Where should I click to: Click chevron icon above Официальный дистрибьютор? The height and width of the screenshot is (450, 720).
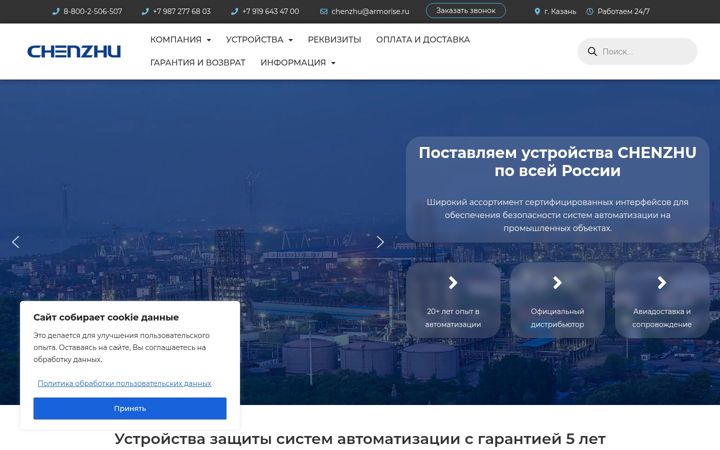point(557,282)
